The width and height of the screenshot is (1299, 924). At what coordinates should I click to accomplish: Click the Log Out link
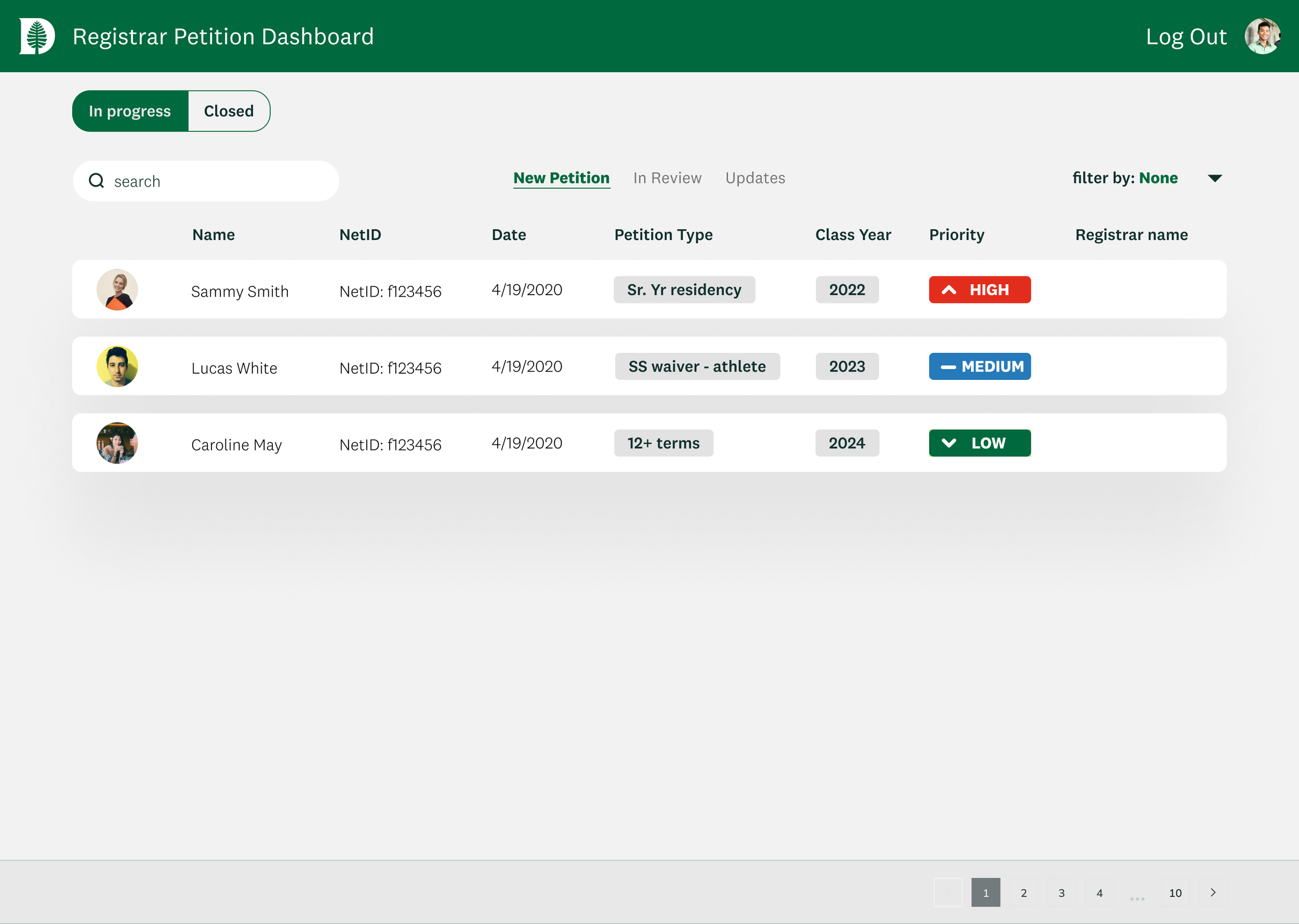1186,36
